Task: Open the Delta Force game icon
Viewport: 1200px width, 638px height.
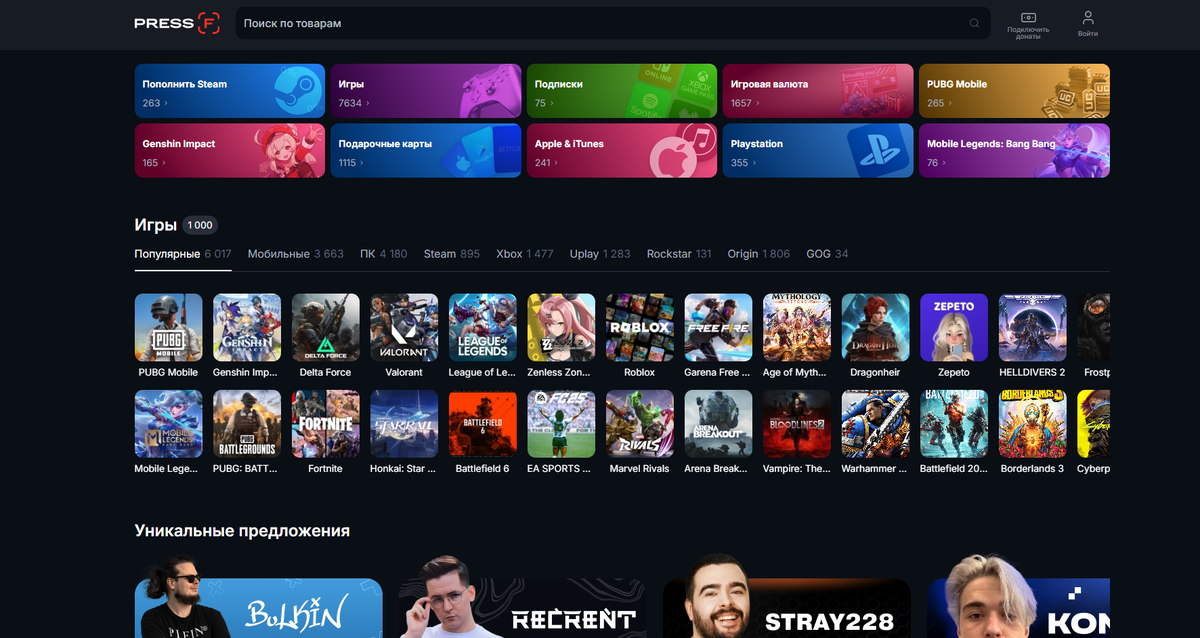Action: pos(325,327)
